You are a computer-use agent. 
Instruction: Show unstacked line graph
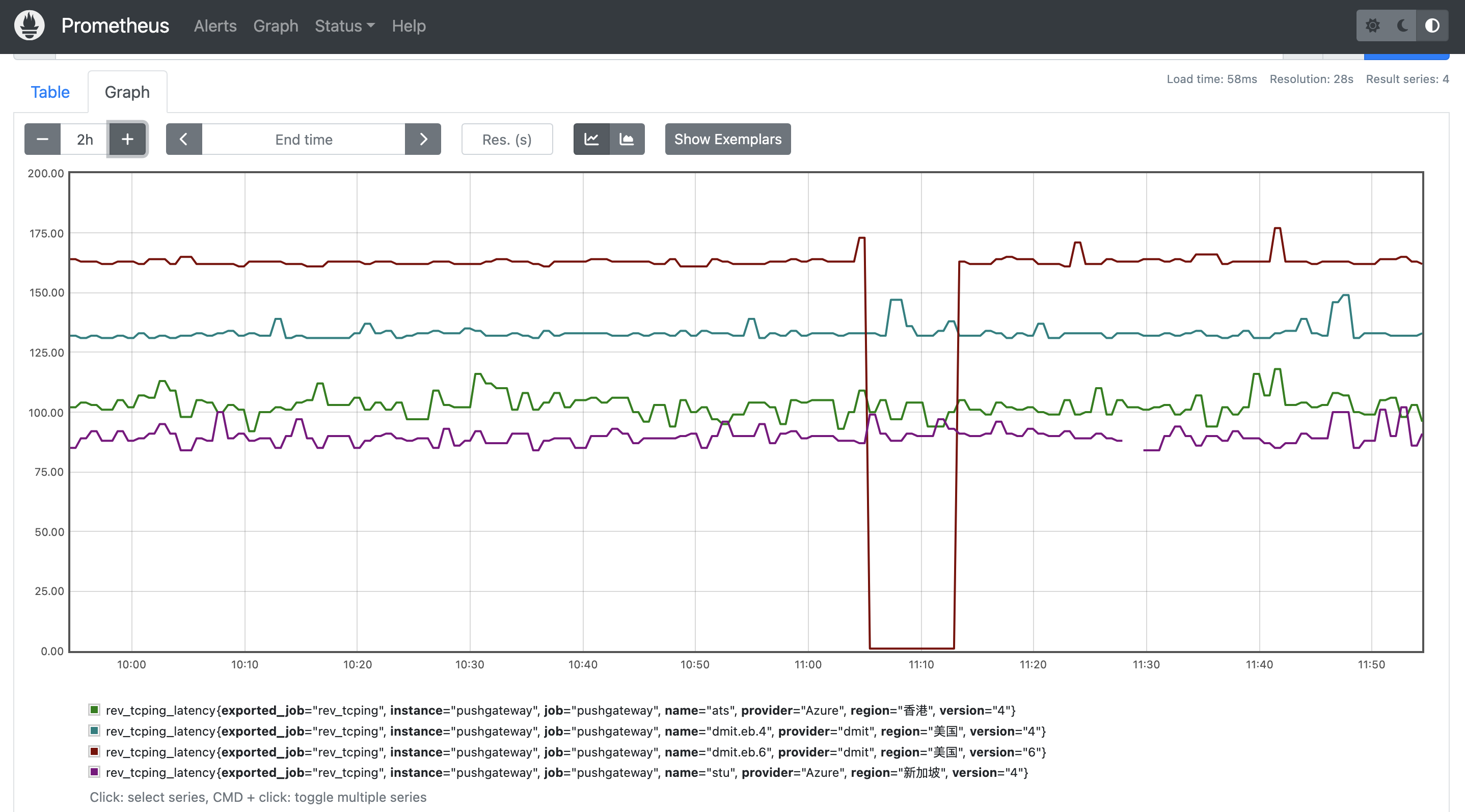[591, 139]
